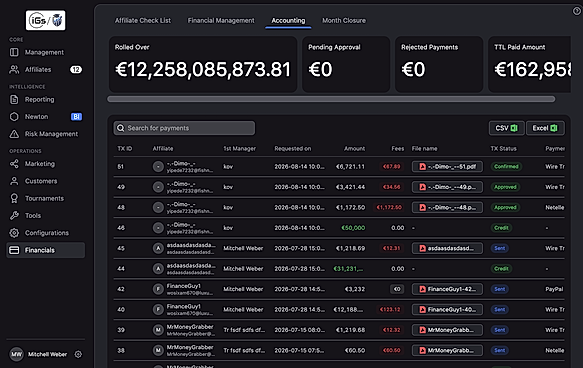Click the avatar in transaction 51 row
583x368 pixels.
158,167
